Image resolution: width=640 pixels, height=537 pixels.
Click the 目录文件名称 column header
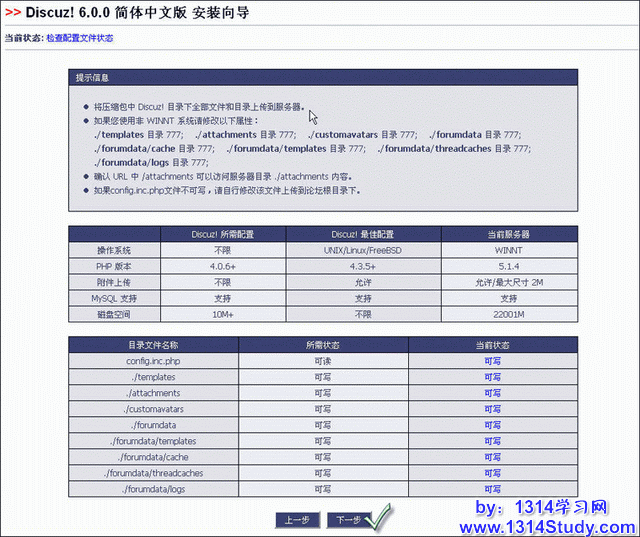(153, 345)
